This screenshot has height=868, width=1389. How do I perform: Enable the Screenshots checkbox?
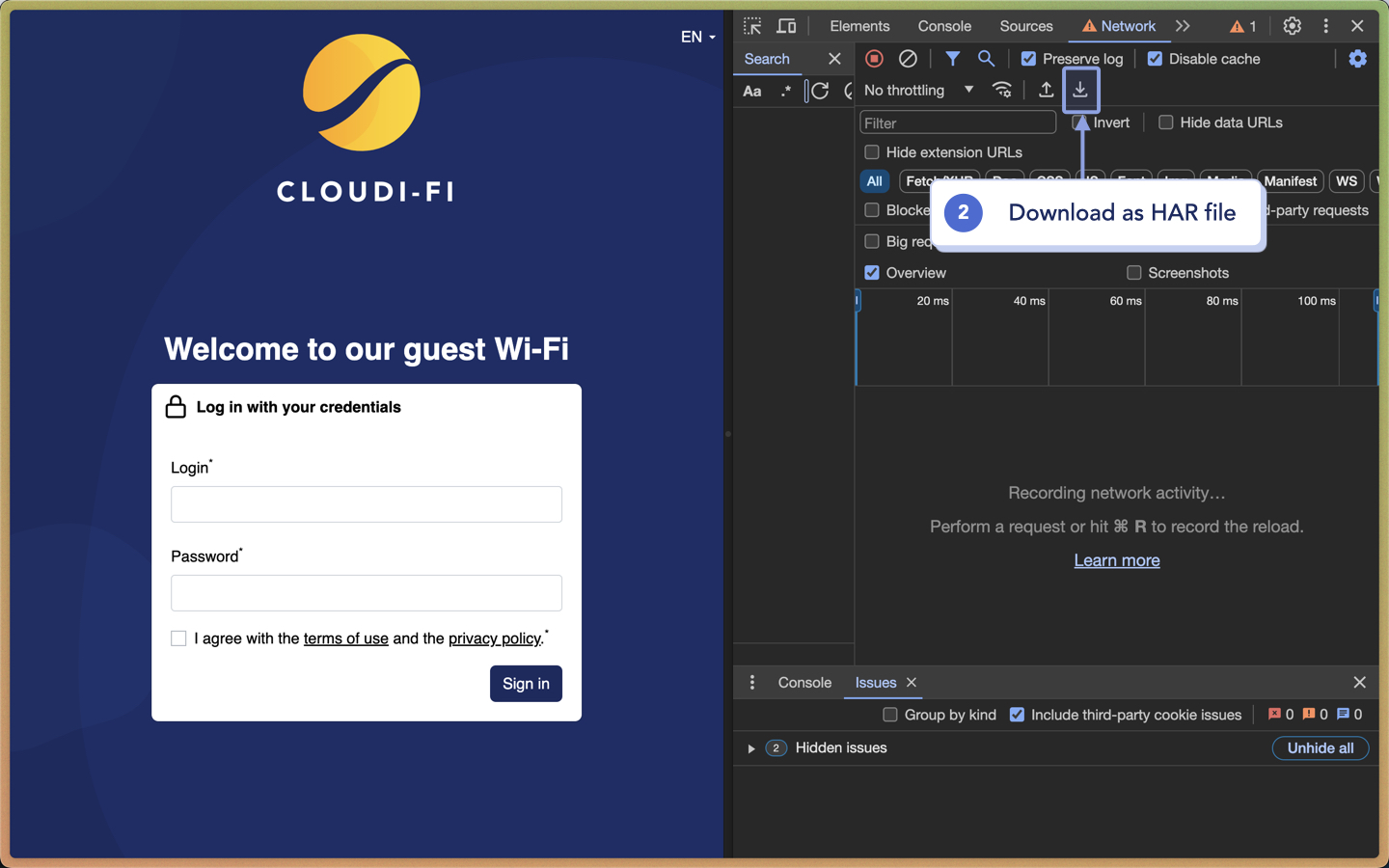tap(1134, 273)
